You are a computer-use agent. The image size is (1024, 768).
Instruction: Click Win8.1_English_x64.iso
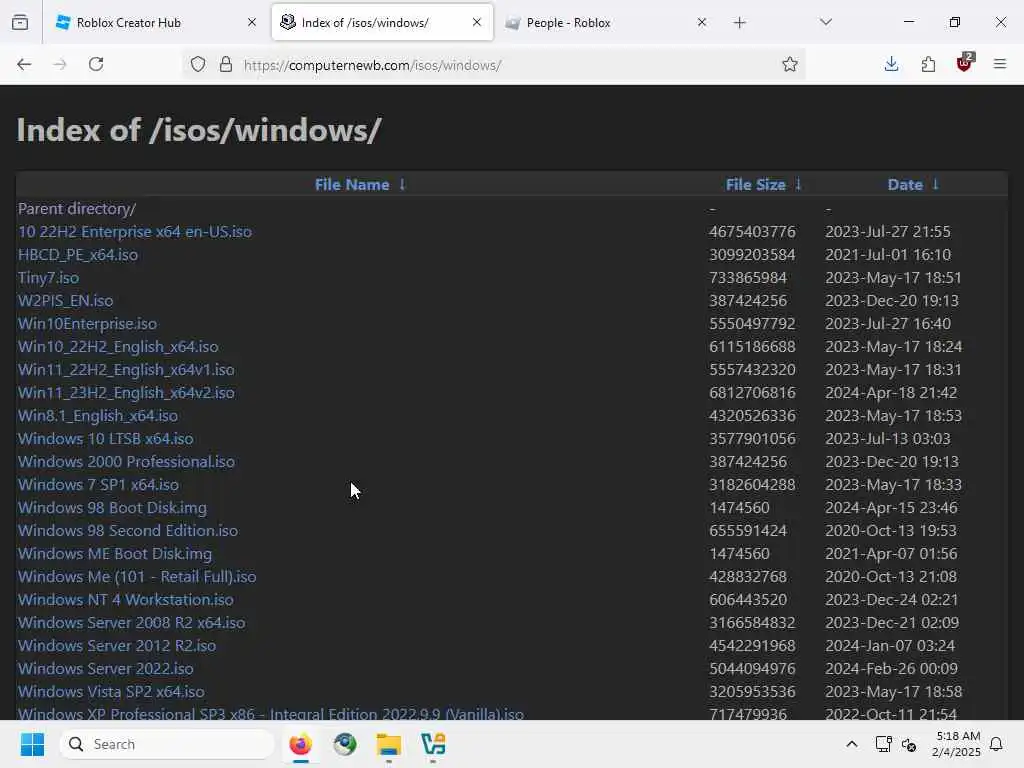coord(98,416)
